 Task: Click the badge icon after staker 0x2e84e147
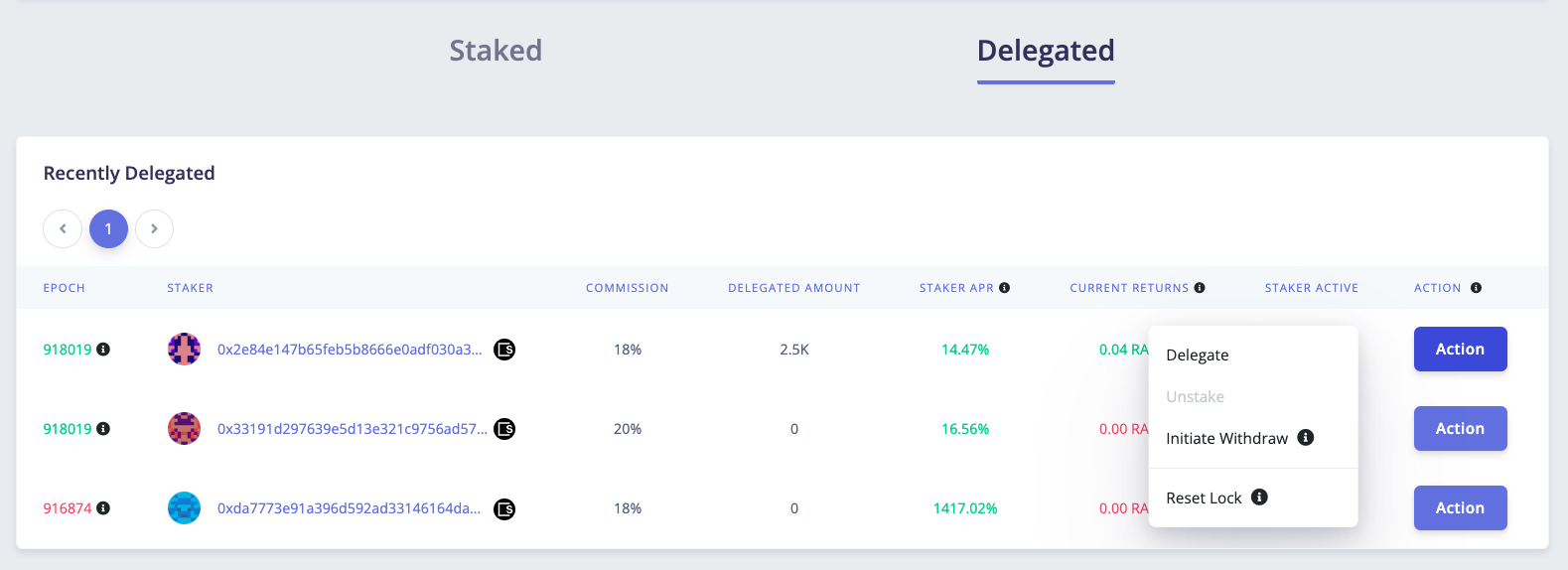click(x=504, y=350)
